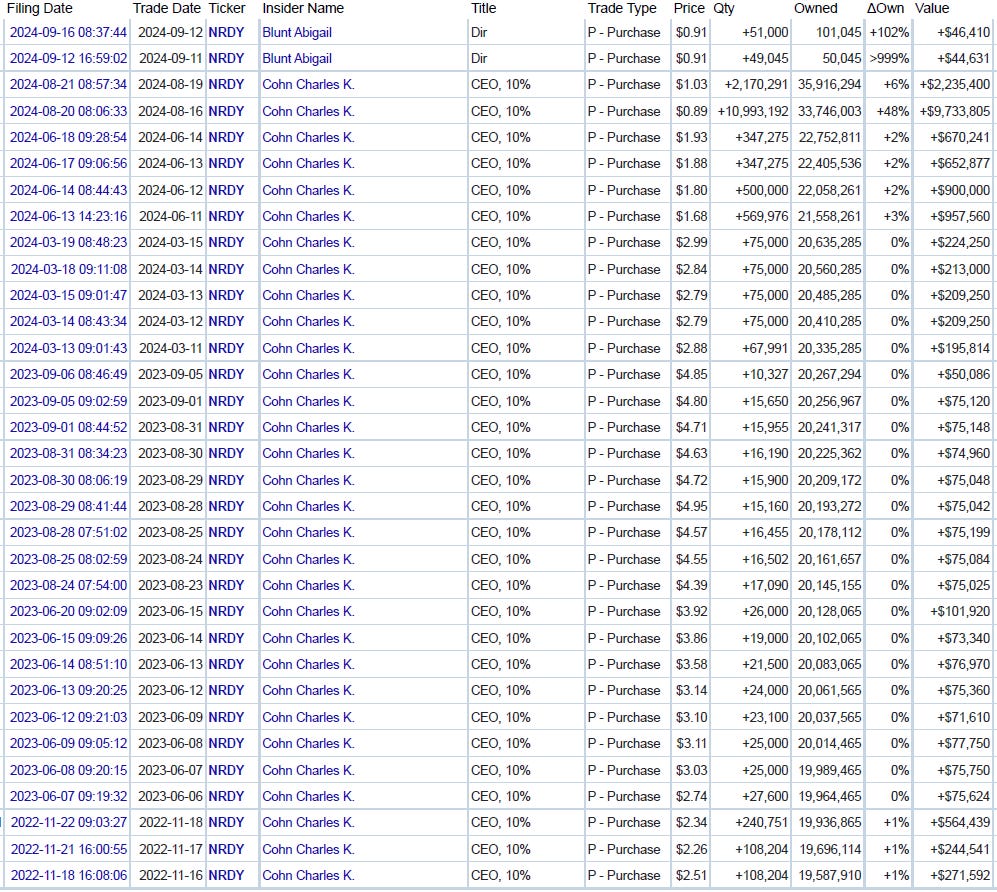Open filing dated 2023-08-25 08:02:59
The height and width of the screenshot is (892, 997).
point(68,559)
